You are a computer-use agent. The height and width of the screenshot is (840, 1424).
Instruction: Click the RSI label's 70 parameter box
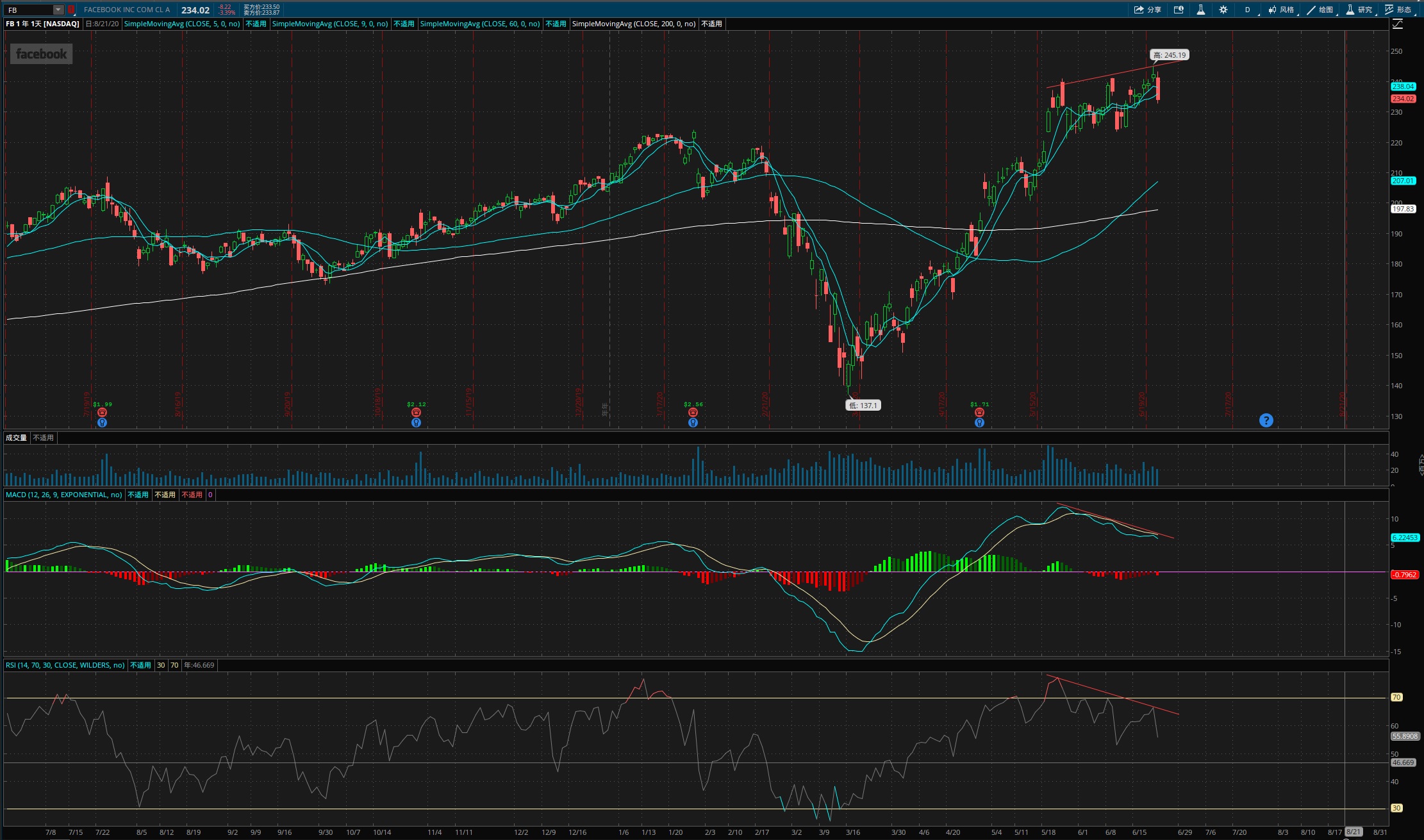coord(174,665)
